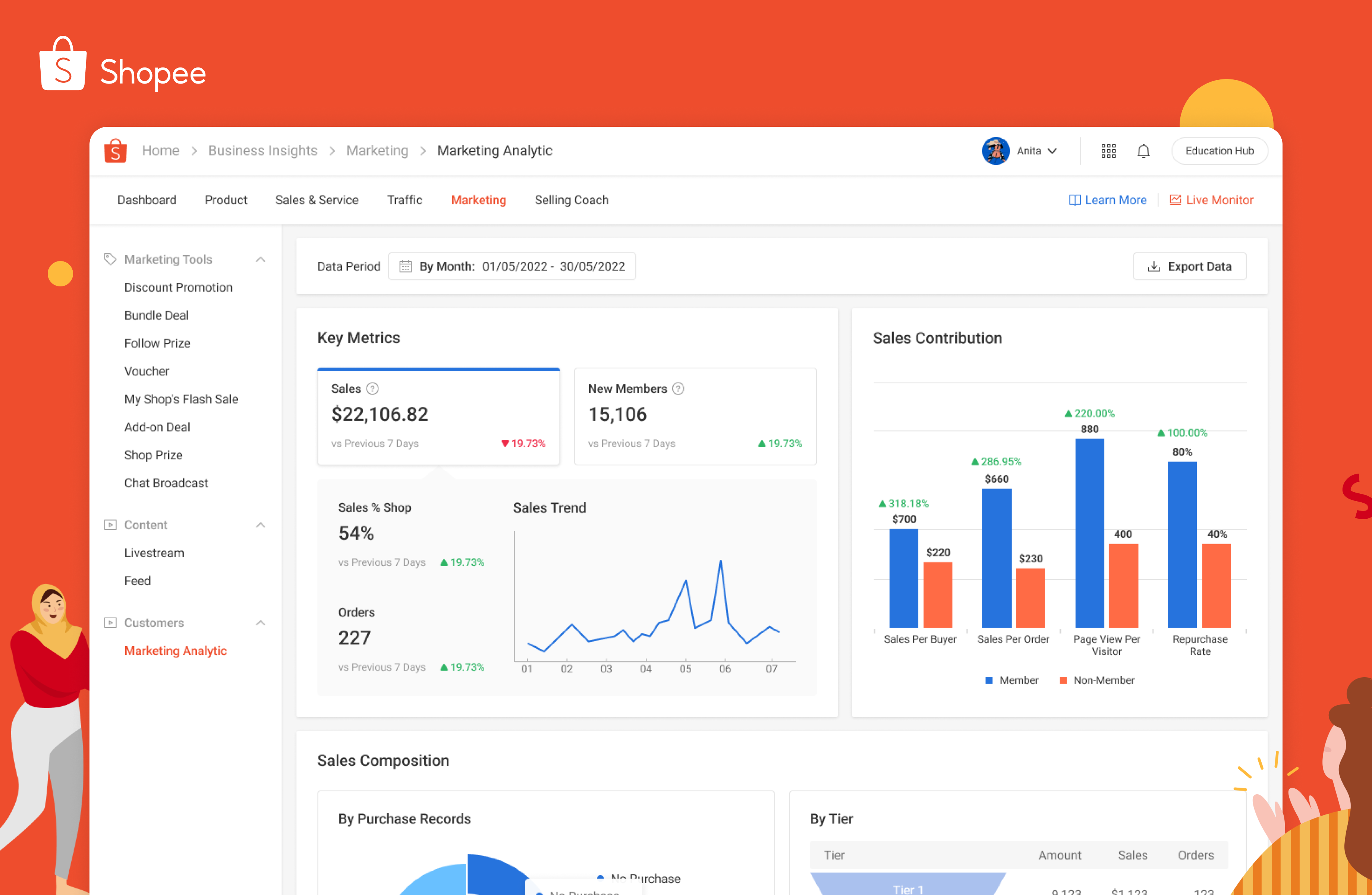The image size is (1372, 895).
Task: Select the New Members metric card
Action: click(x=695, y=416)
